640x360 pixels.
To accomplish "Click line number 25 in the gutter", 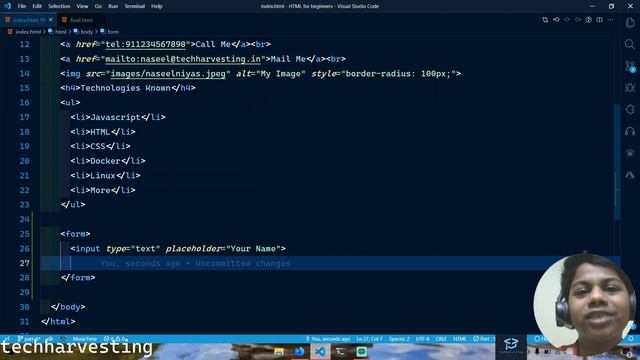I will coord(24,234).
